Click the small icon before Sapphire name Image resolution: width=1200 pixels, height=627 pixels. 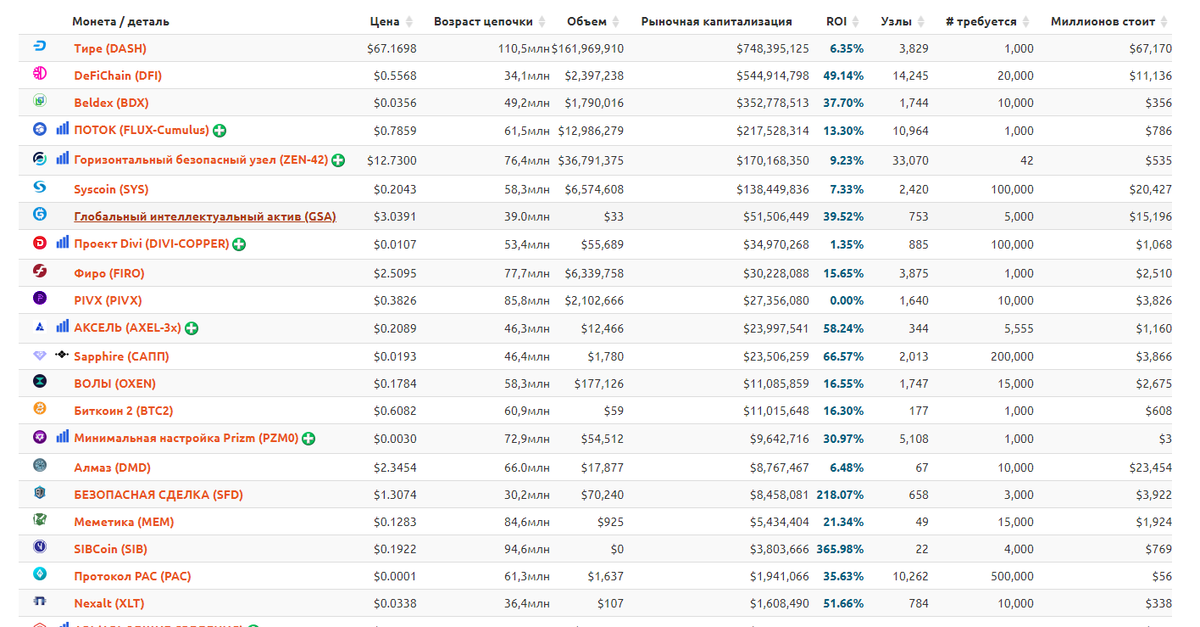tap(62, 355)
